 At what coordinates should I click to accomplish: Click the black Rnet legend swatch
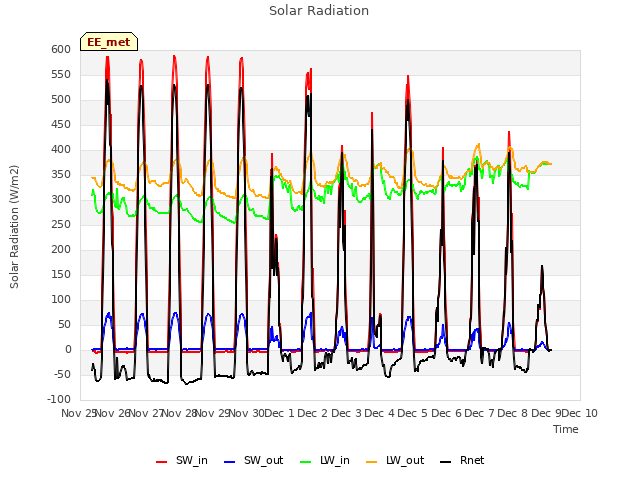click(x=446, y=462)
